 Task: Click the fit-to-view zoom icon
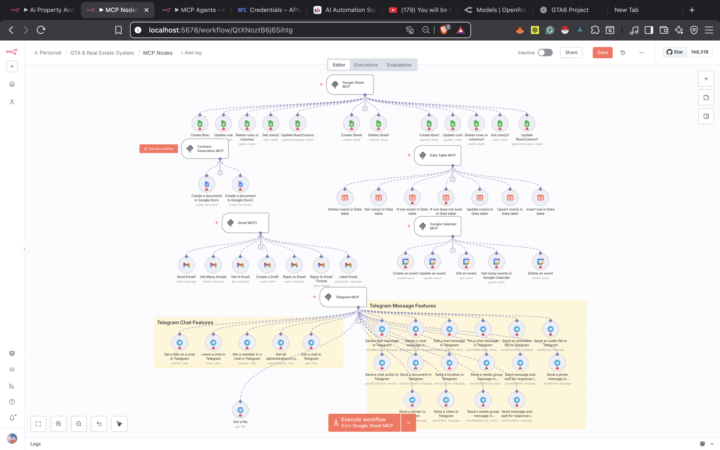38,423
